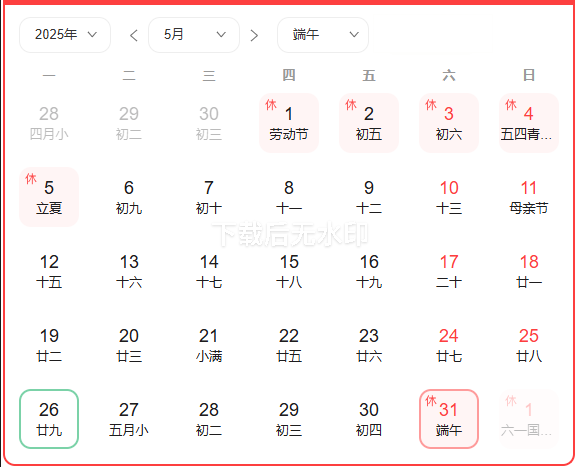Choose May 11 母亲节
This screenshot has height=467, width=578.
point(529,197)
